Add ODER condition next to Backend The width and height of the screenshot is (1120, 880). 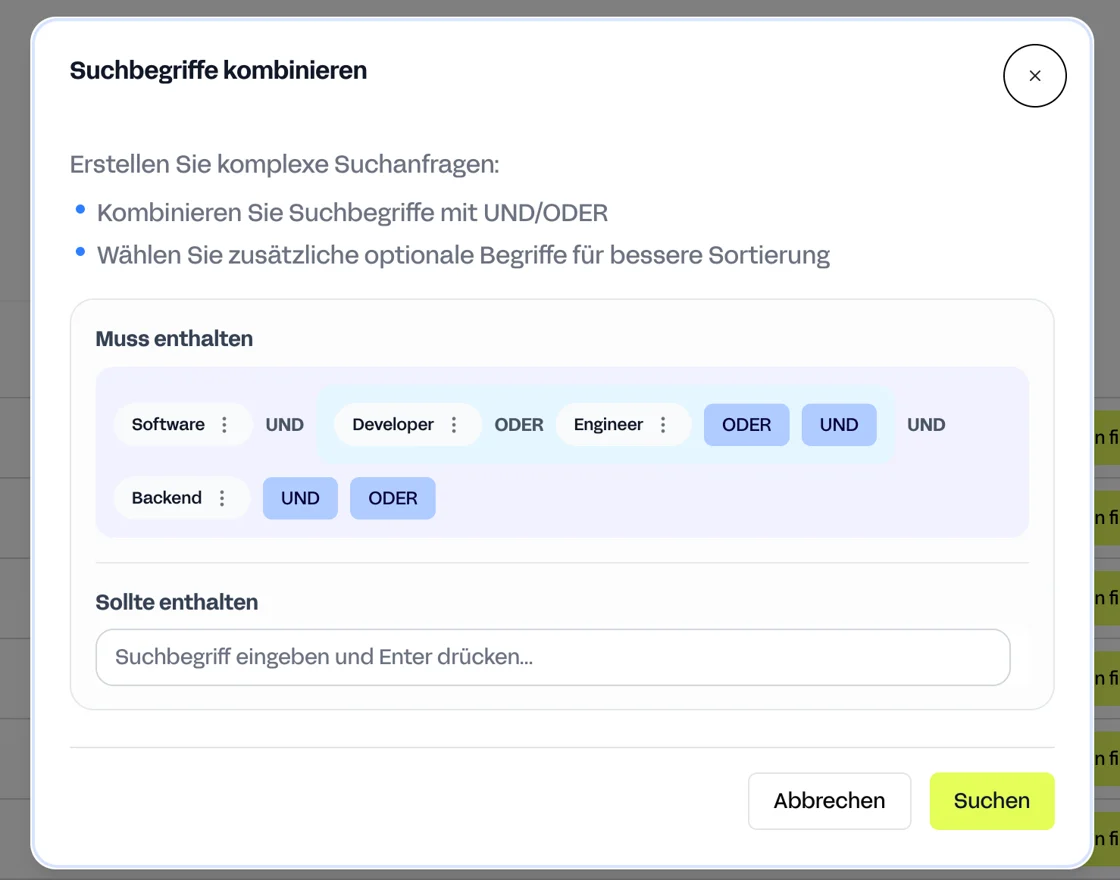[393, 498]
